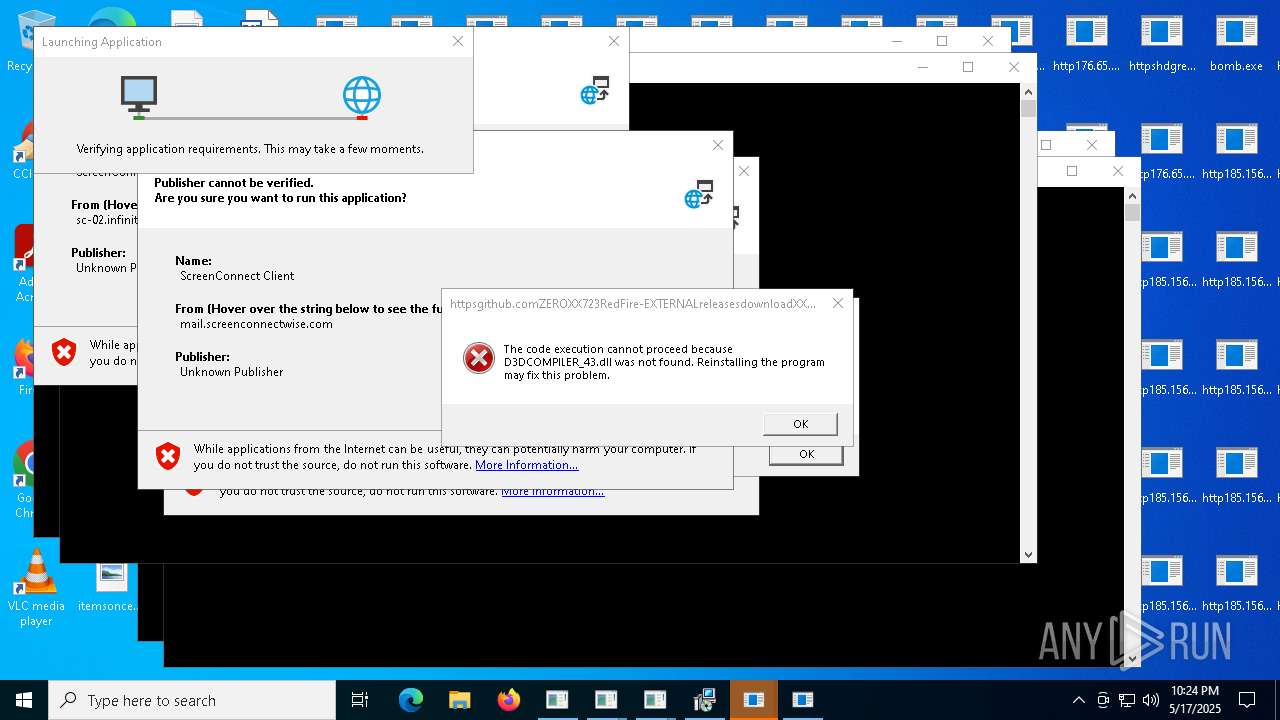The image size is (1280, 720).
Task: Launch Firefox from the taskbar
Action: pos(508,700)
